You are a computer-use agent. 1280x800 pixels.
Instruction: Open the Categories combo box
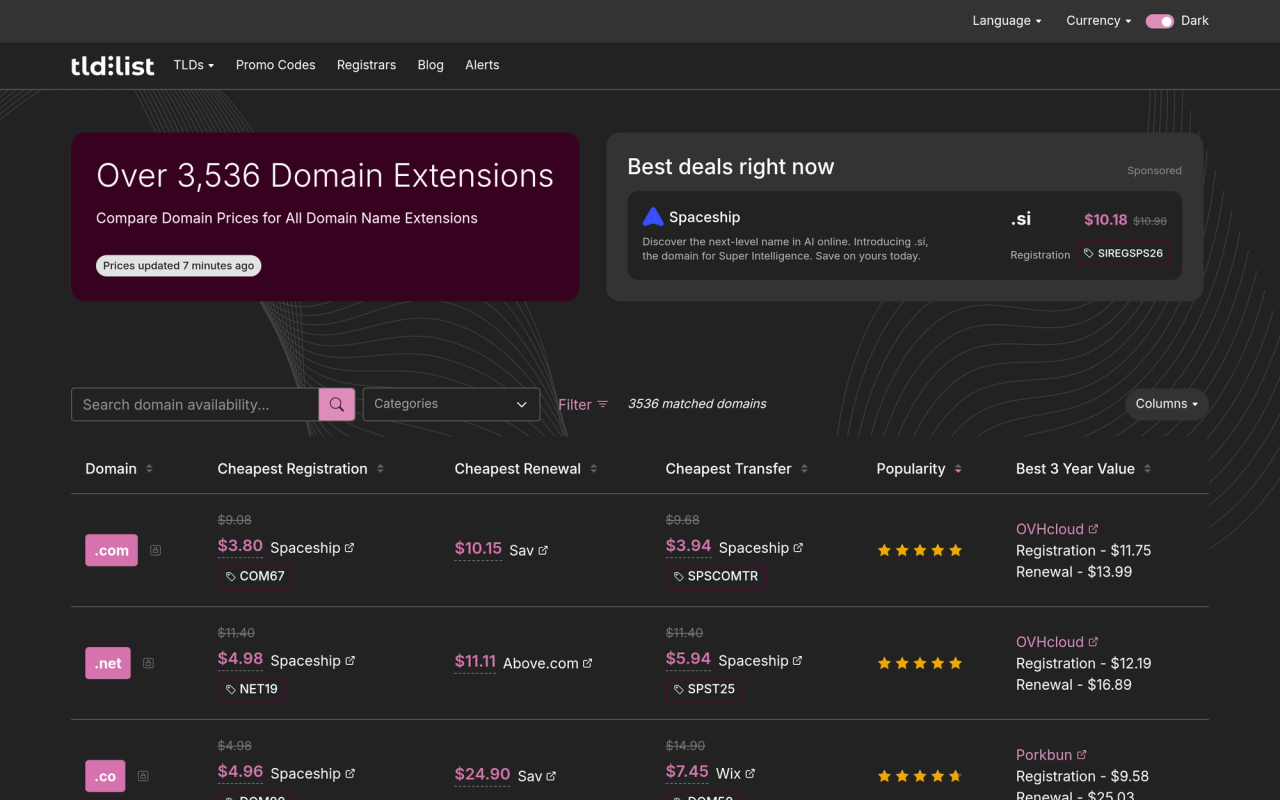pyautogui.click(x=451, y=404)
